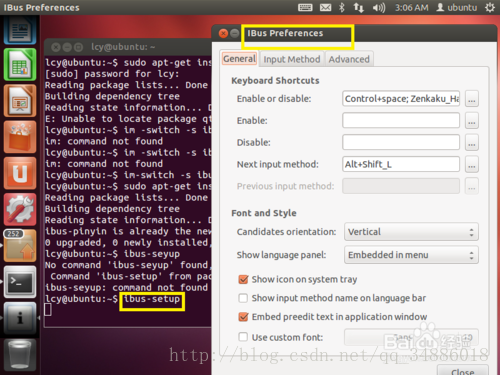Uncheck Embed preedit text in application window
The width and height of the screenshot is (500, 375).
tap(243, 317)
